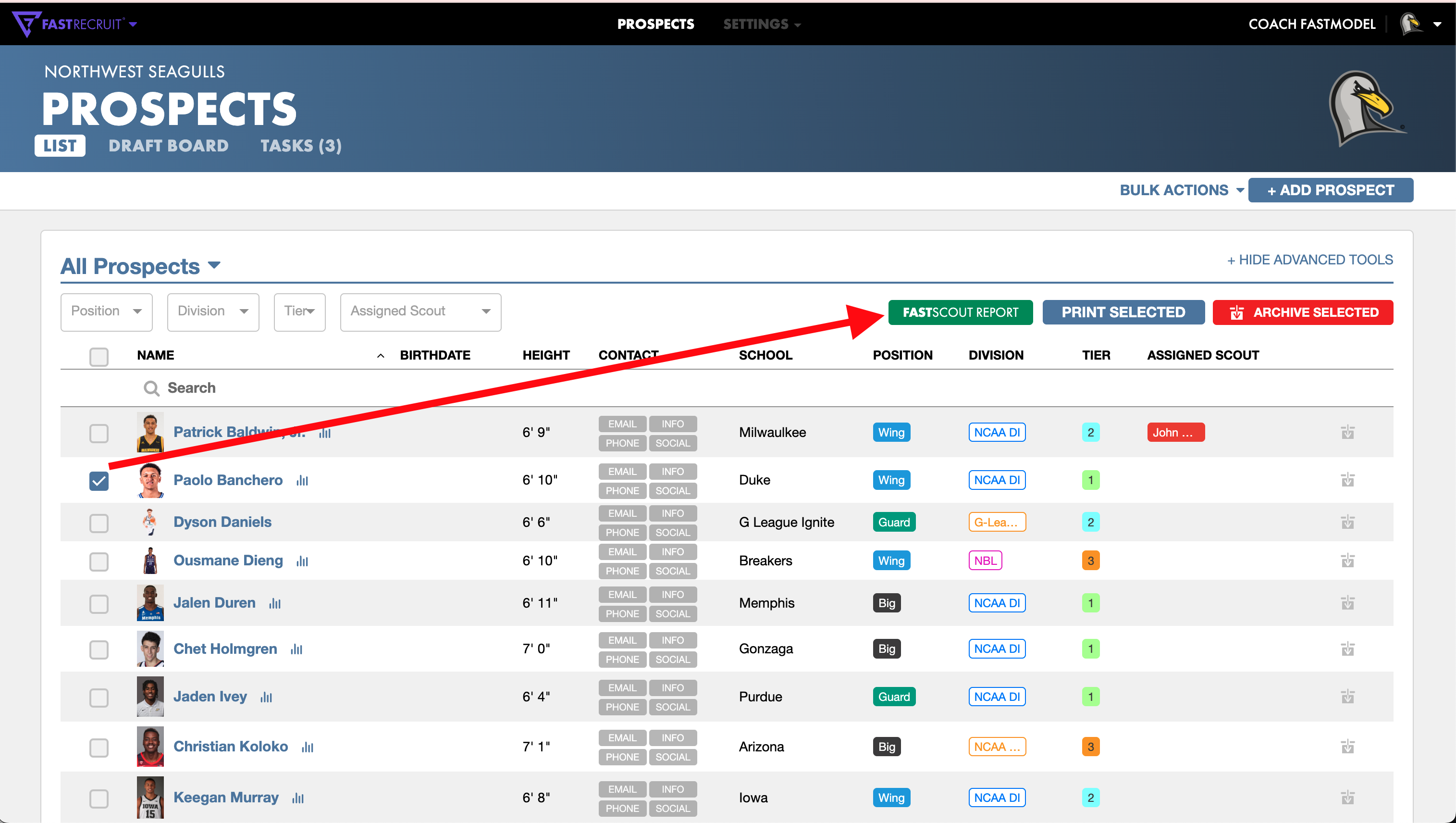The image size is (1456, 823).
Task: Toggle the select-all header checkbox
Action: point(99,356)
